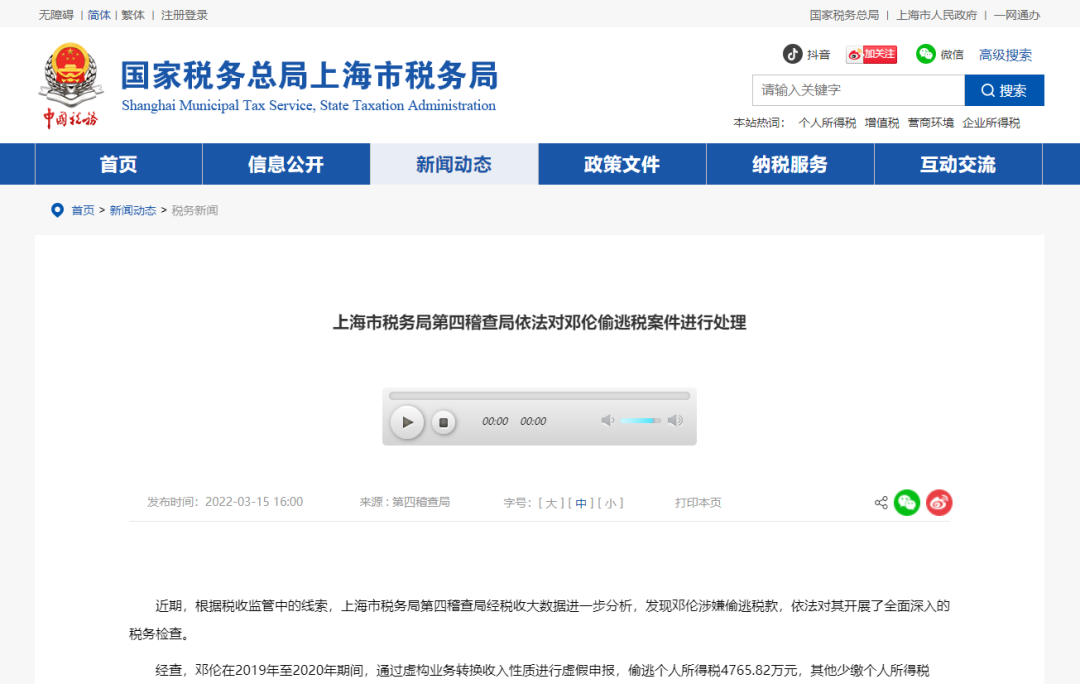This screenshot has height=684, width=1080.
Task: Select the 新闻动态 navigation tab
Action: [455, 164]
